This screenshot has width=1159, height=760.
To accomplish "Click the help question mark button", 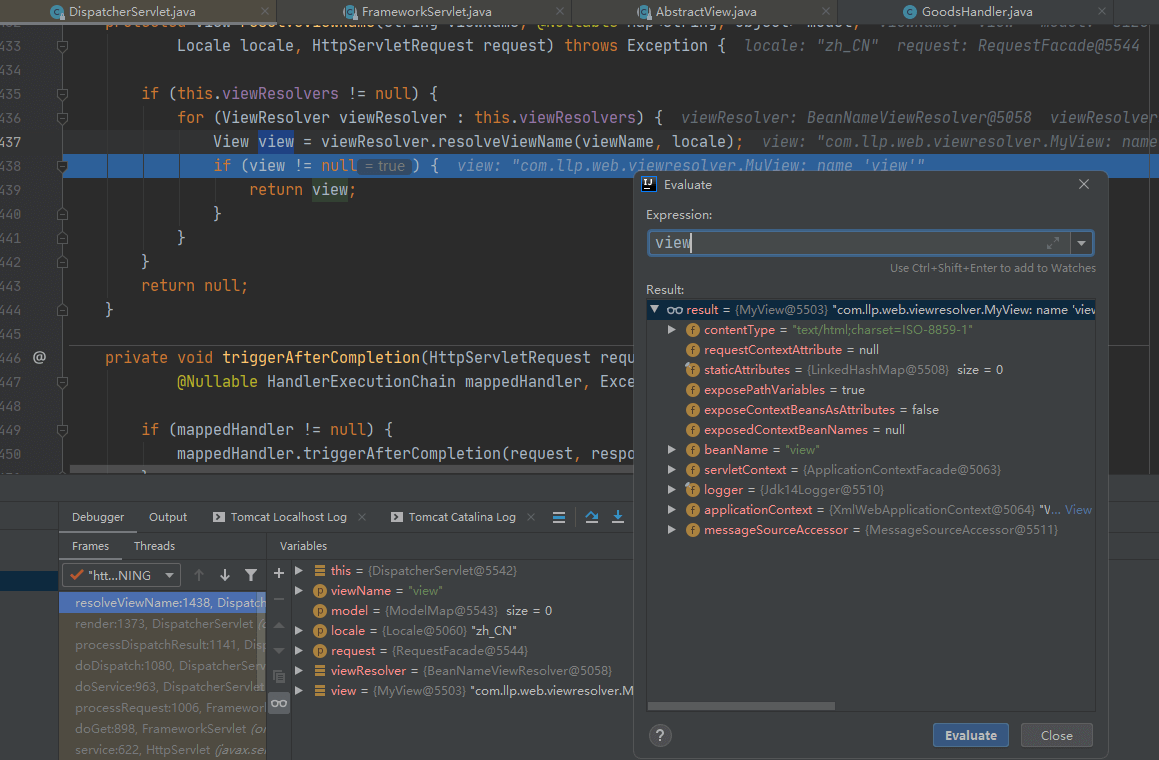I will (x=660, y=735).
